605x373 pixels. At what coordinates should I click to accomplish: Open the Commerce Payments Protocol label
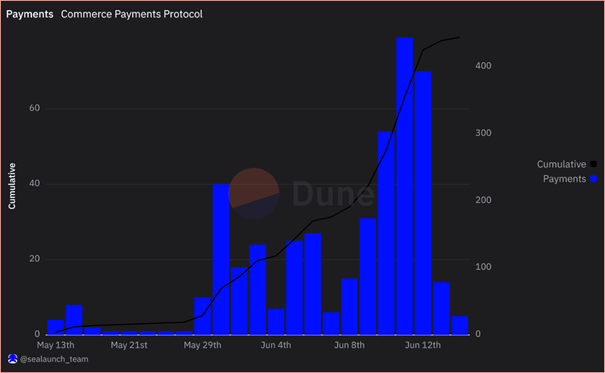point(132,14)
